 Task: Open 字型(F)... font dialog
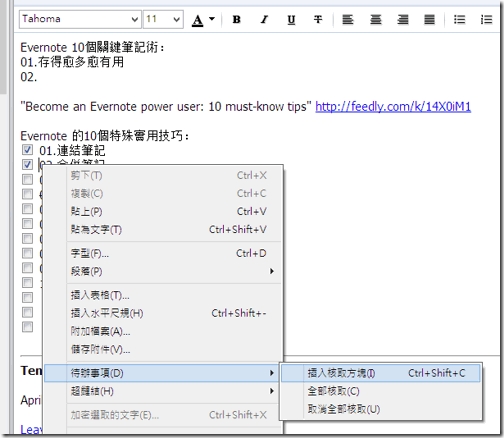pyautogui.click(x=163, y=253)
